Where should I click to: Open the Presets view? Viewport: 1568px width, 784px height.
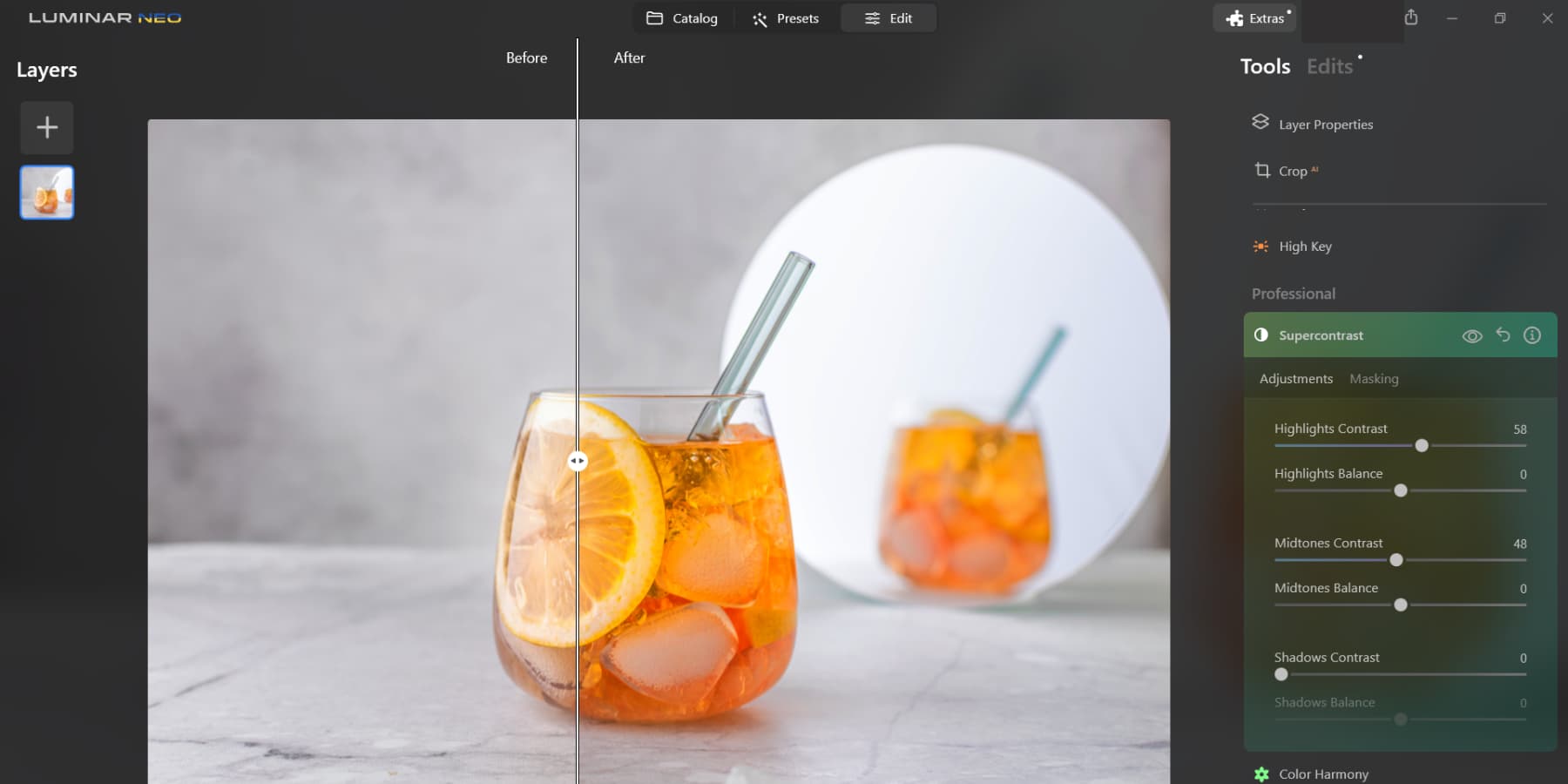pos(785,17)
